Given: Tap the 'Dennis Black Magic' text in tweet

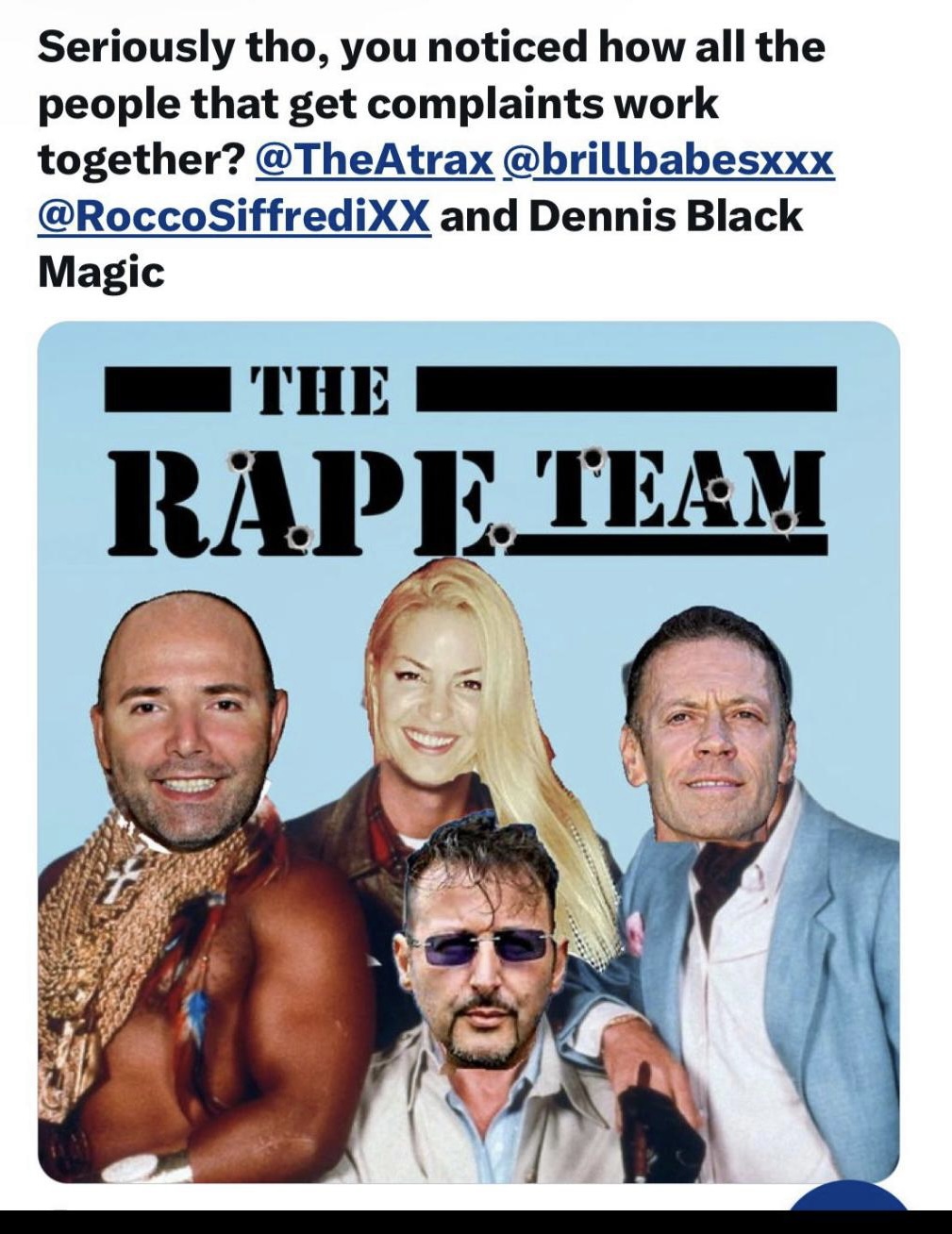Looking at the screenshot, I should tap(420, 244).
